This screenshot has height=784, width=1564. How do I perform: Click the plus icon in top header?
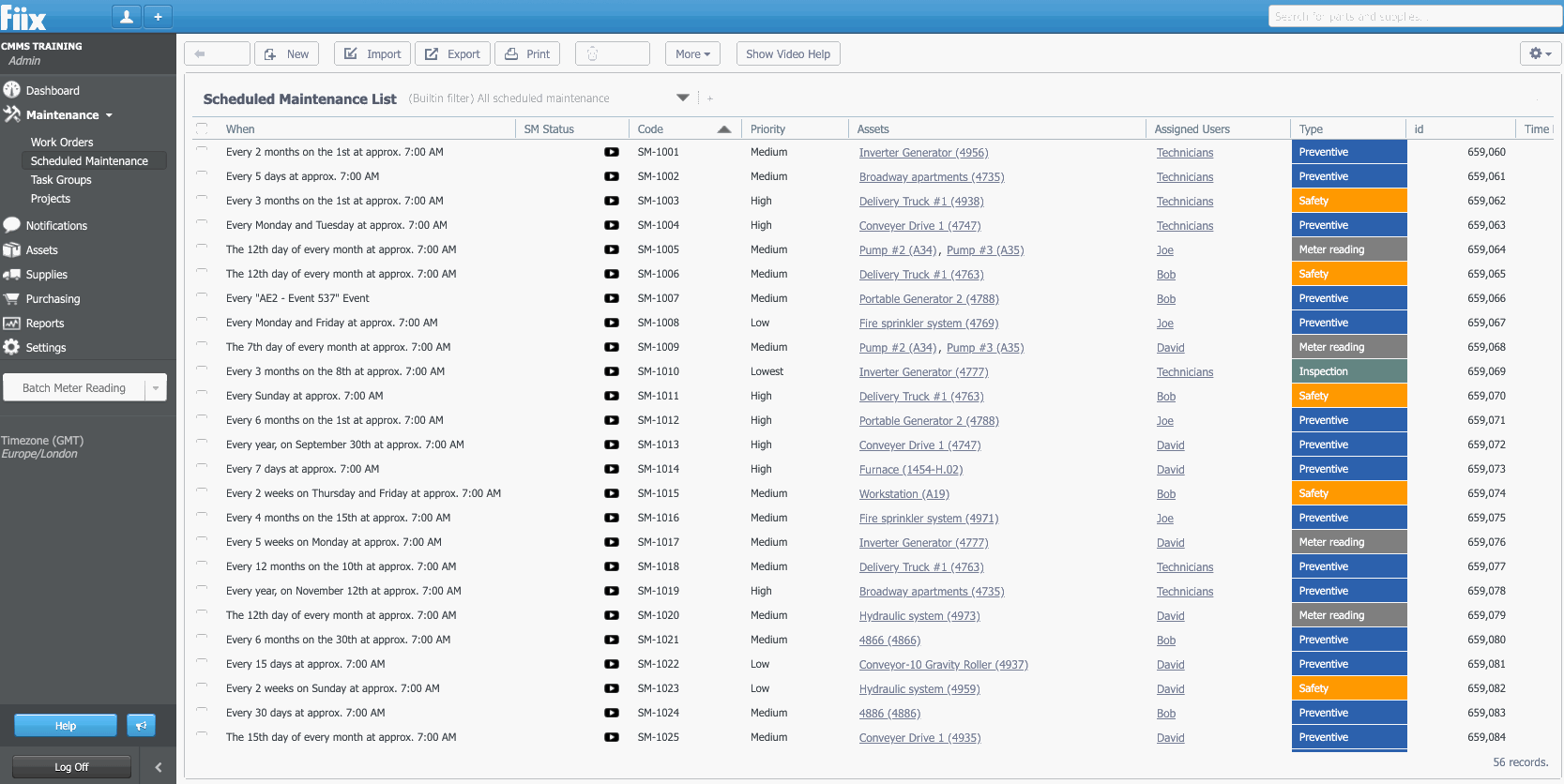click(x=158, y=16)
